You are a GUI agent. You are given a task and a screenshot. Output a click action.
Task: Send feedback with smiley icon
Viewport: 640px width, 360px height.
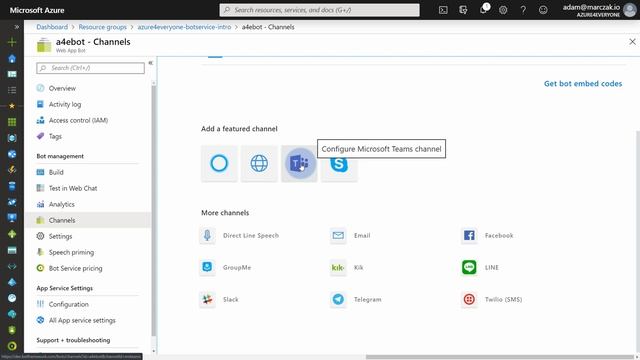click(543, 10)
